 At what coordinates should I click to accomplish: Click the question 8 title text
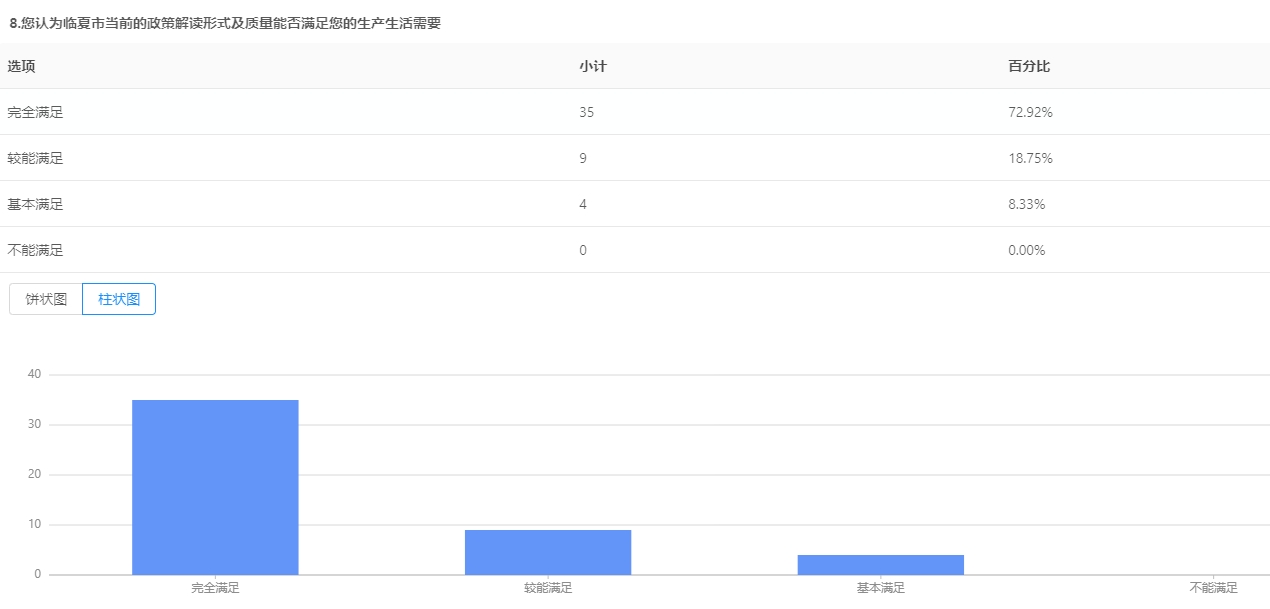coord(225,23)
